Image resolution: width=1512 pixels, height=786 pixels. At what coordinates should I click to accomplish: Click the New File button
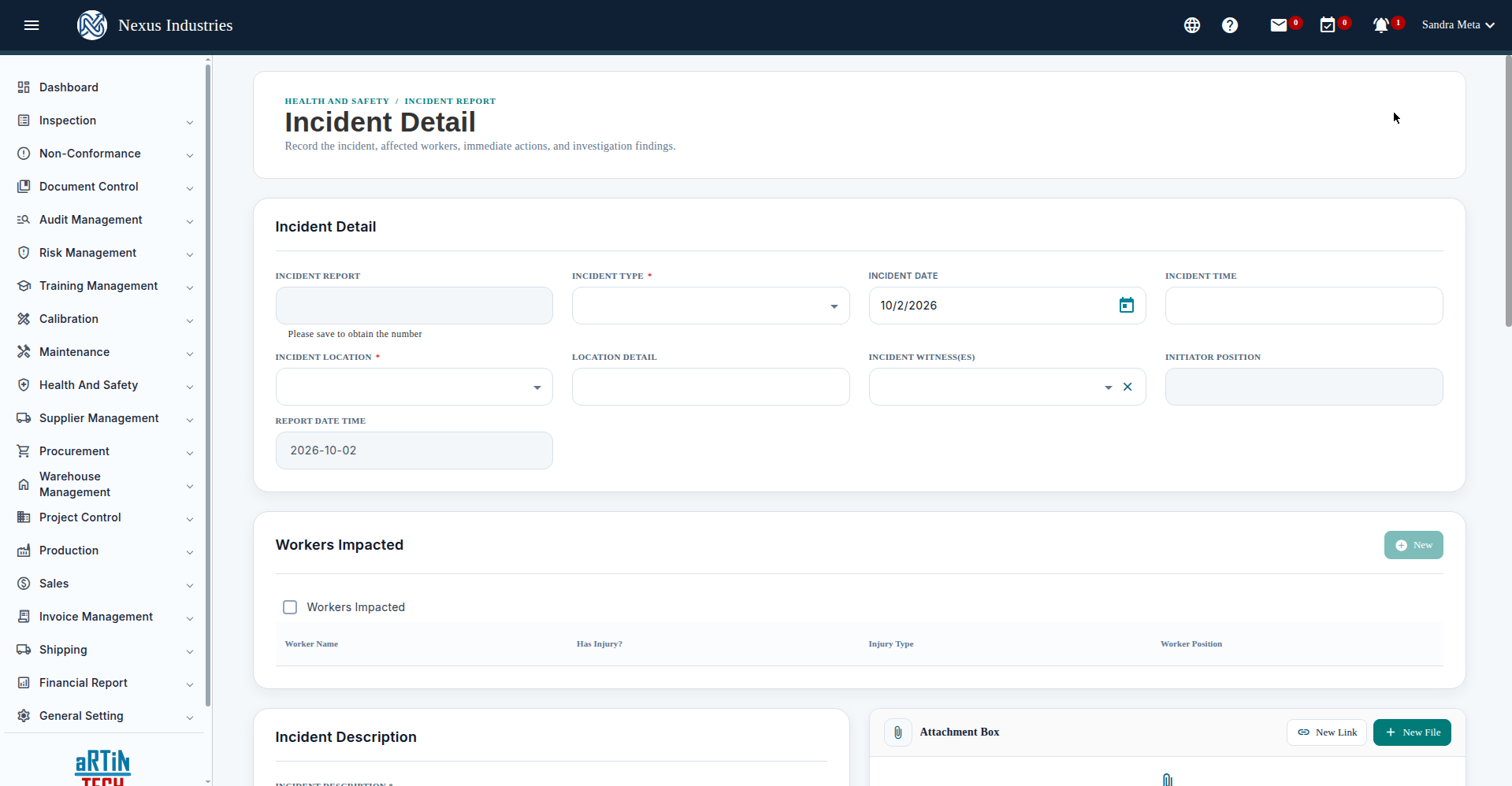[x=1412, y=732]
